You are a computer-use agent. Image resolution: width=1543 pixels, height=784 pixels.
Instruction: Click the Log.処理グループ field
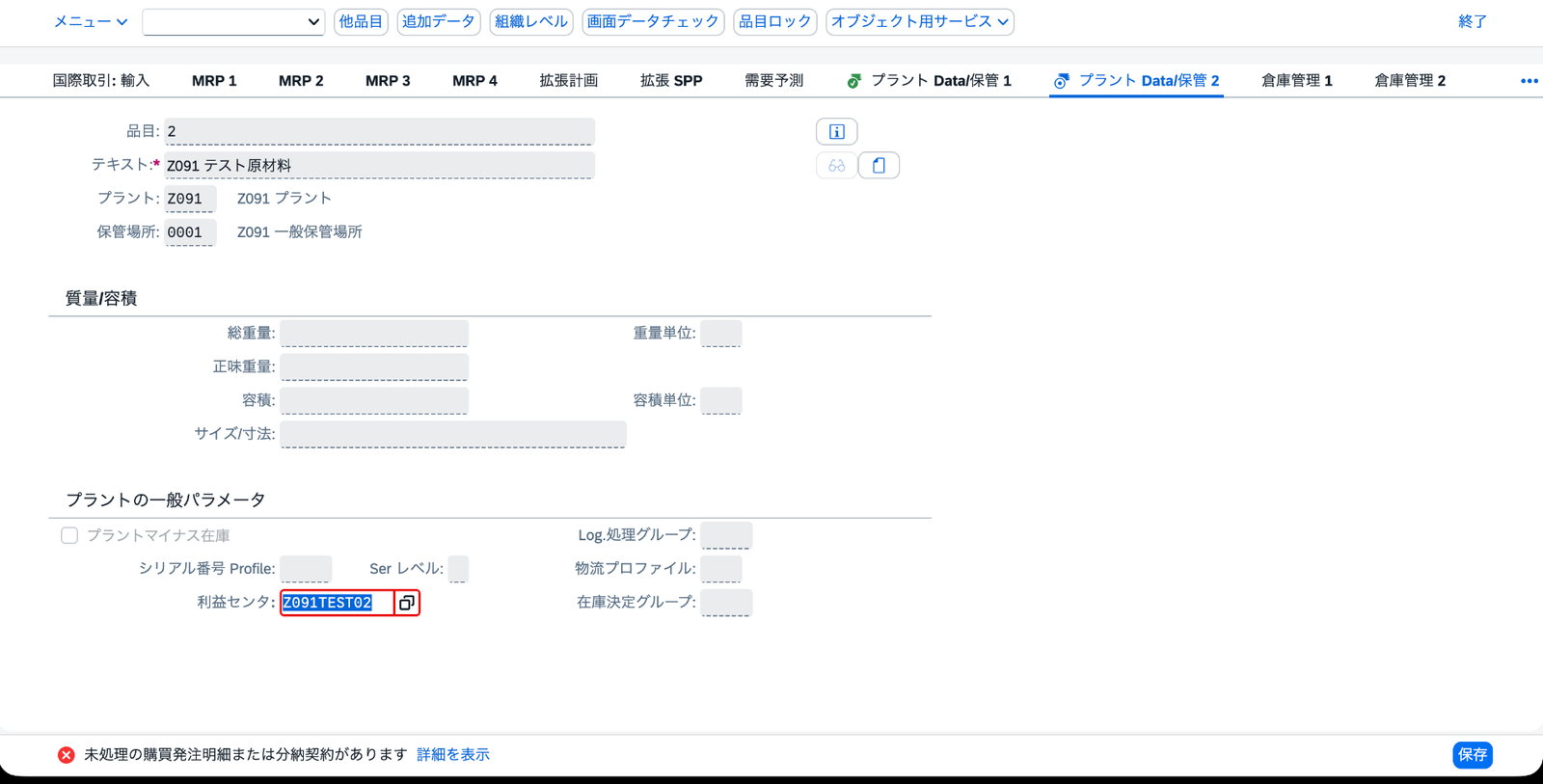point(726,535)
